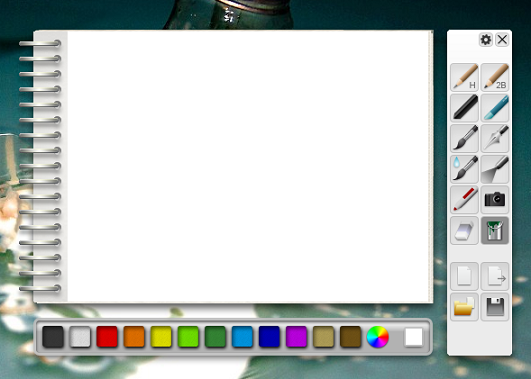
Task: Select the eraser tool
Action: point(464,230)
